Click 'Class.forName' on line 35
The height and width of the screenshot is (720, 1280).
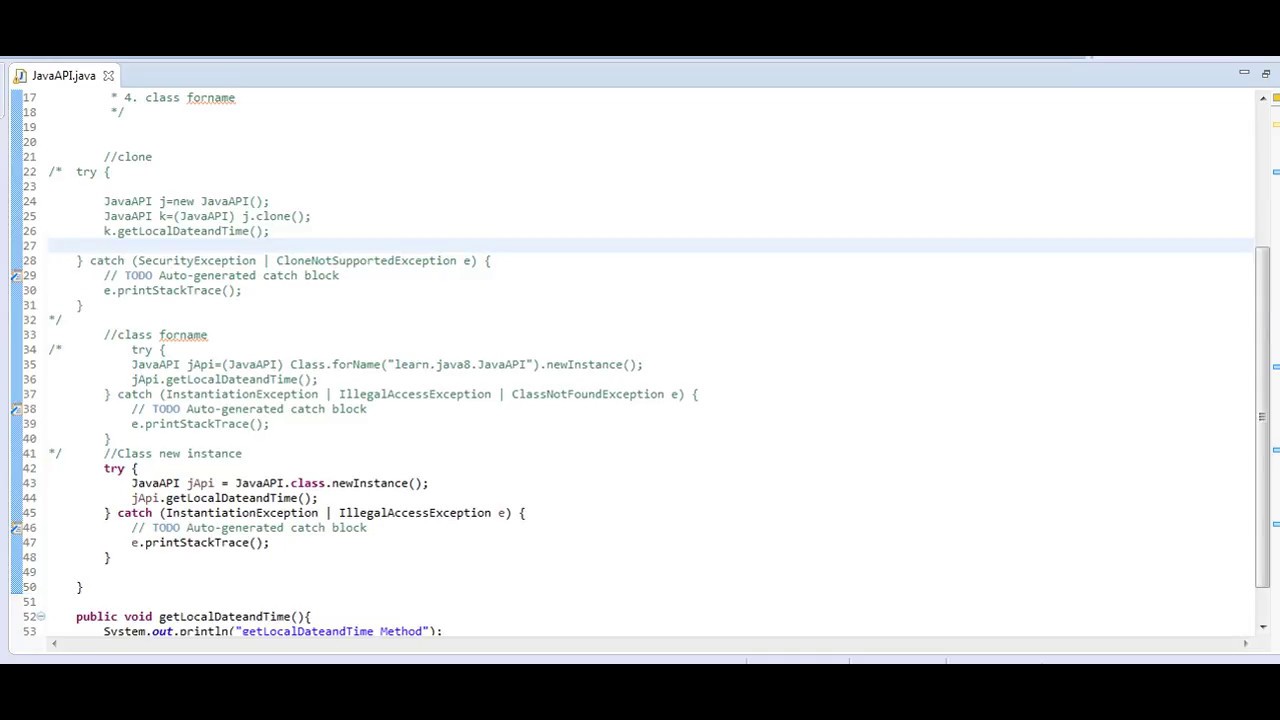coord(335,365)
